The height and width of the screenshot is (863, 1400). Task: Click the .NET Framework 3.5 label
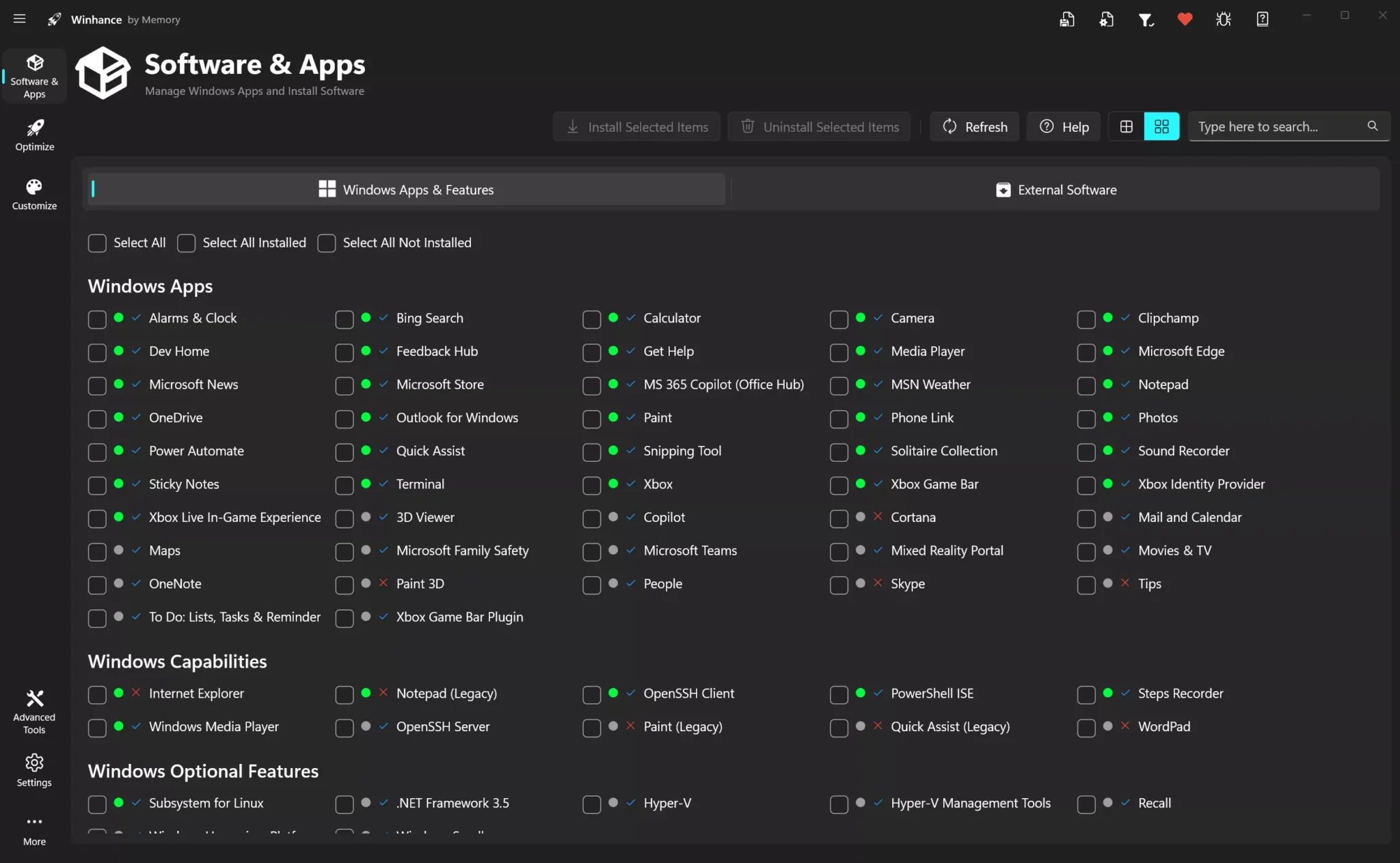[x=453, y=802]
